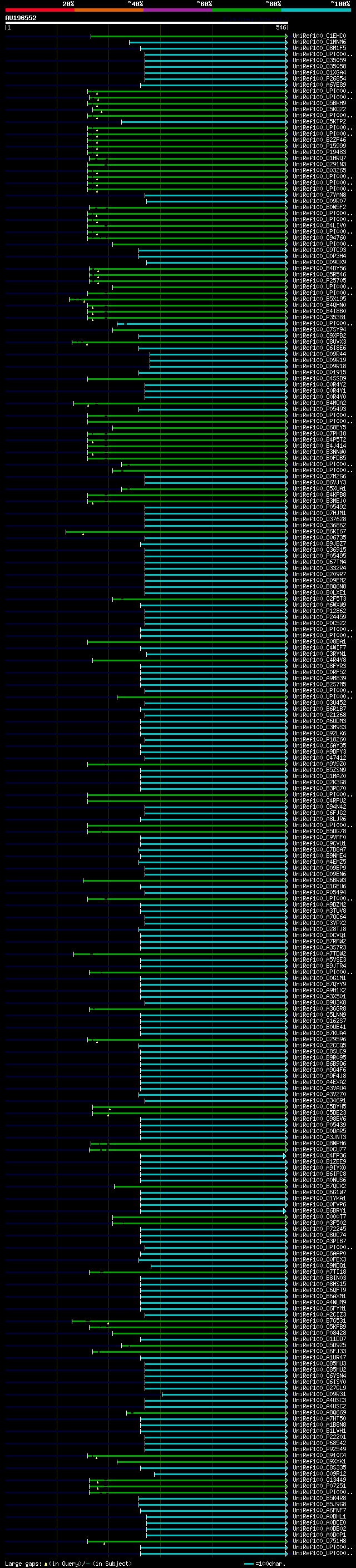The height and width of the screenshot is (1568, 356).
Task: Select the UniRef100_A6YE89 label
Action: click(319, 85)
